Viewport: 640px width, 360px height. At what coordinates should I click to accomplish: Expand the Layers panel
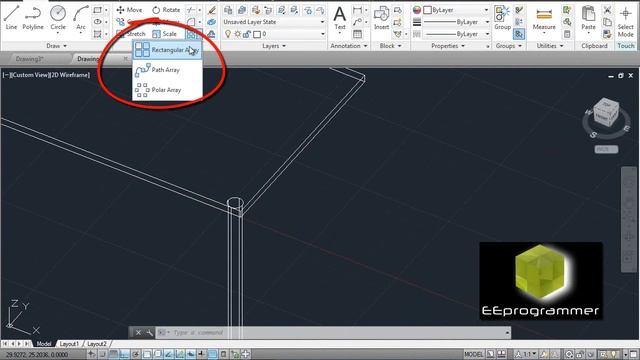pos(273,46)
